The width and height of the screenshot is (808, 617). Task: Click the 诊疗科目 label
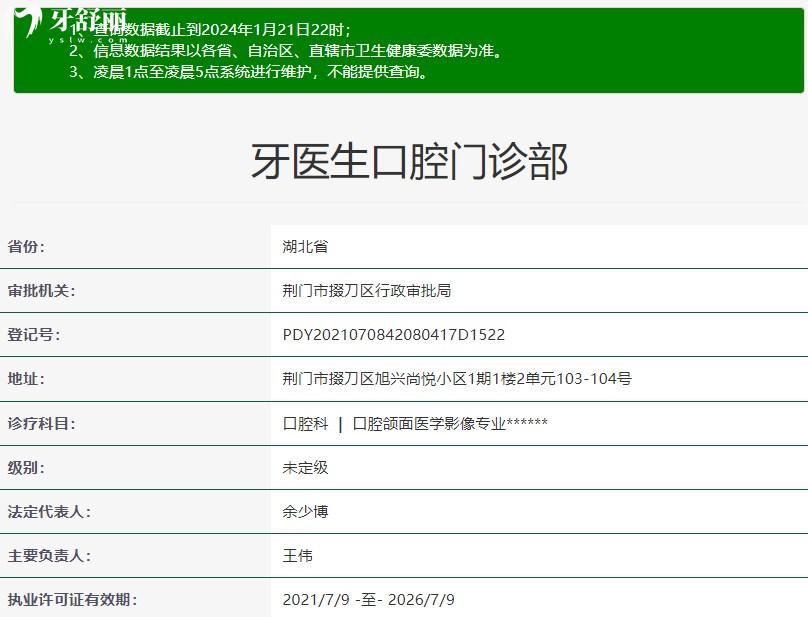point(41,424)
